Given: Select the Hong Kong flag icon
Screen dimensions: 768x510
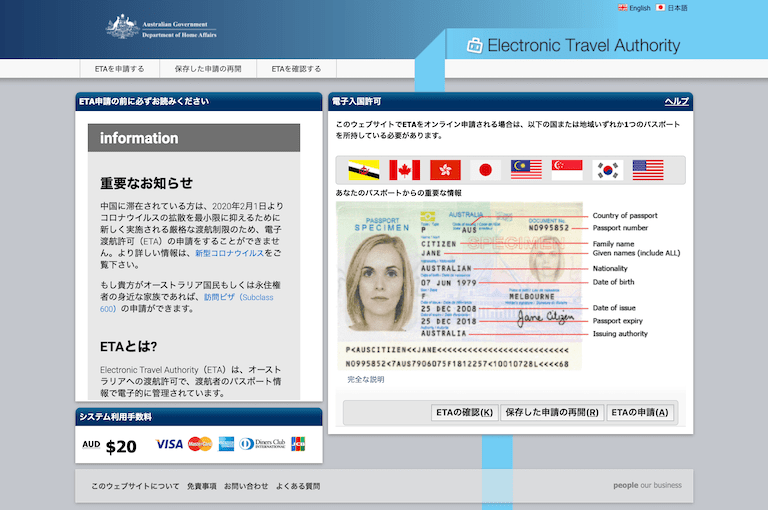Looking at the screenshot, I should pos(445,170).
